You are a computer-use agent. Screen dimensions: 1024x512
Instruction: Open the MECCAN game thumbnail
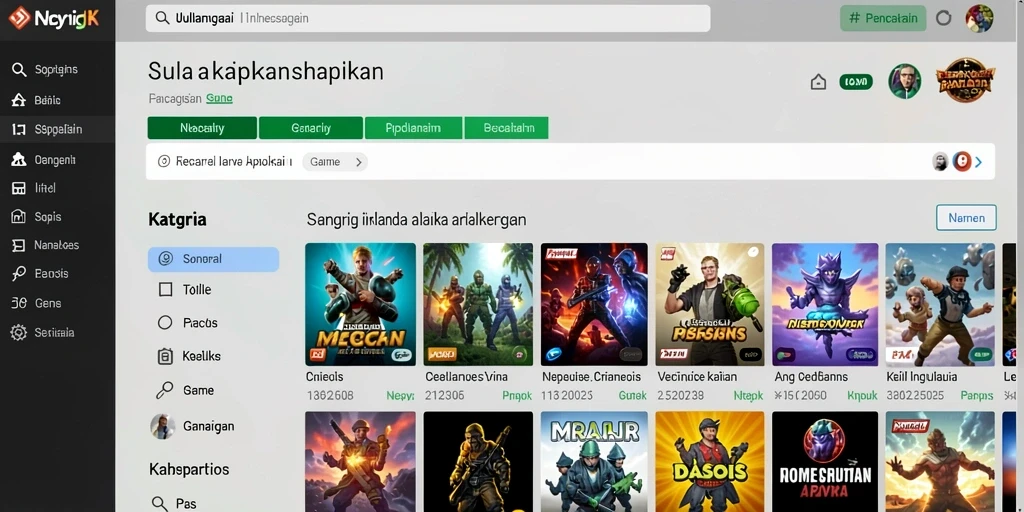(360, 304)
